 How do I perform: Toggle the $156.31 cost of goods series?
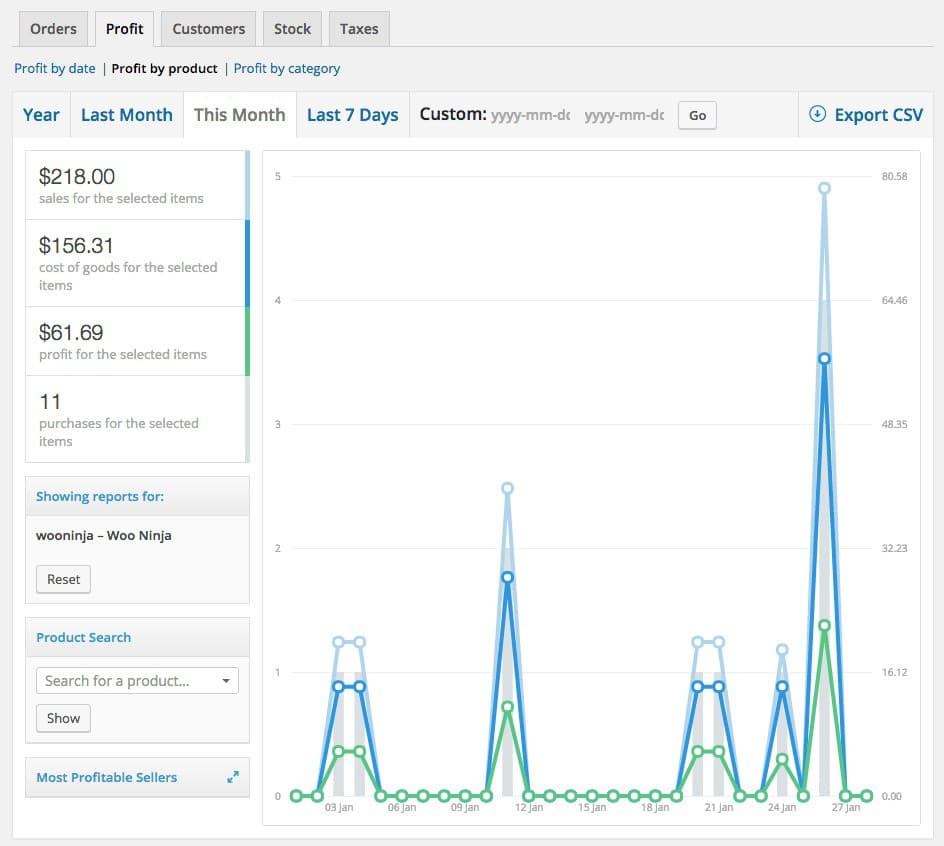point(137,264)
